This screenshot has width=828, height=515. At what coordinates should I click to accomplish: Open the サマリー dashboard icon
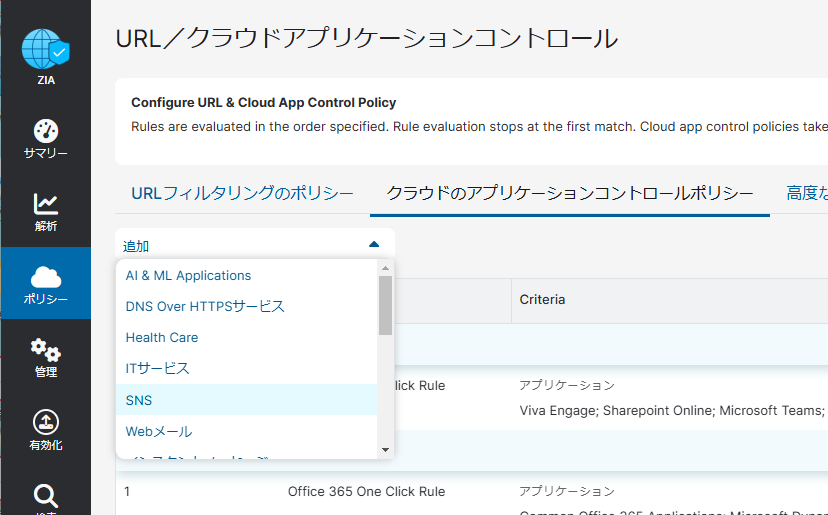click(x=46, y=131)
